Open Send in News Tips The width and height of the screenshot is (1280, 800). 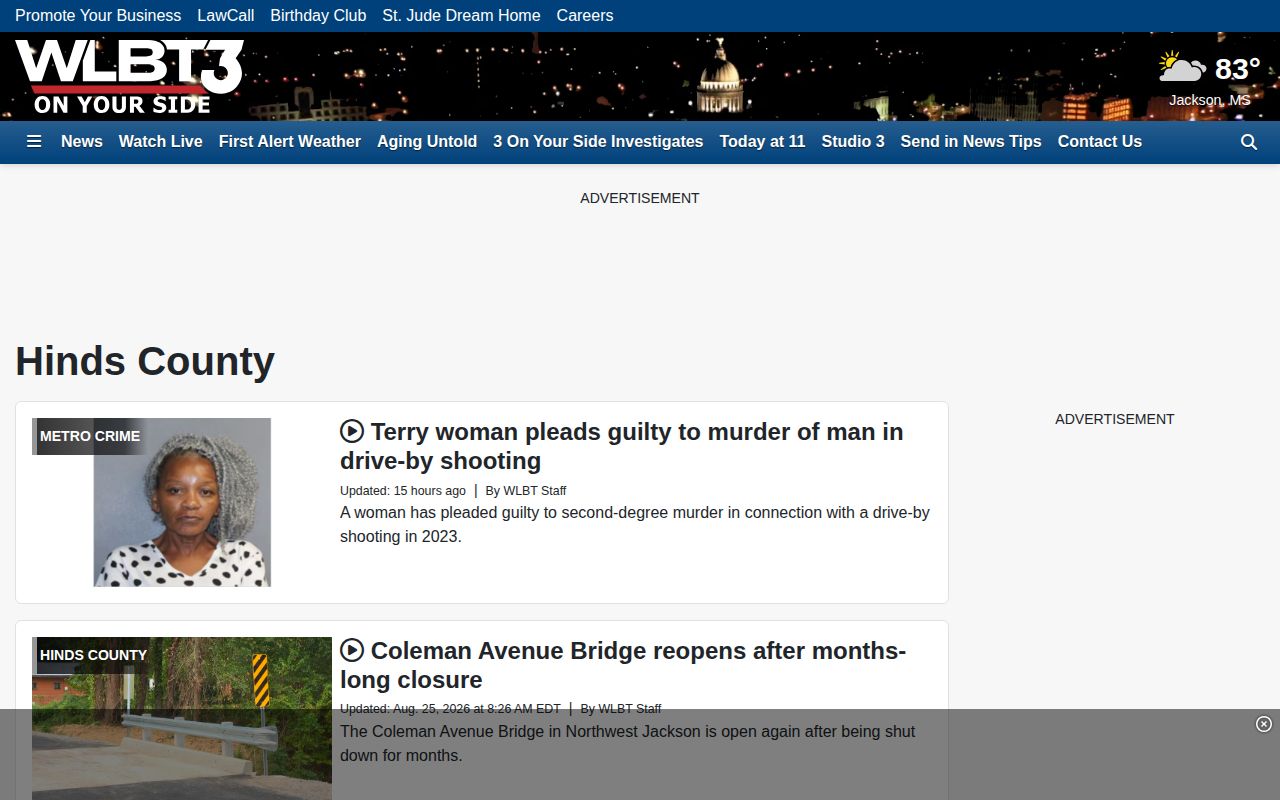pos(971,142)
